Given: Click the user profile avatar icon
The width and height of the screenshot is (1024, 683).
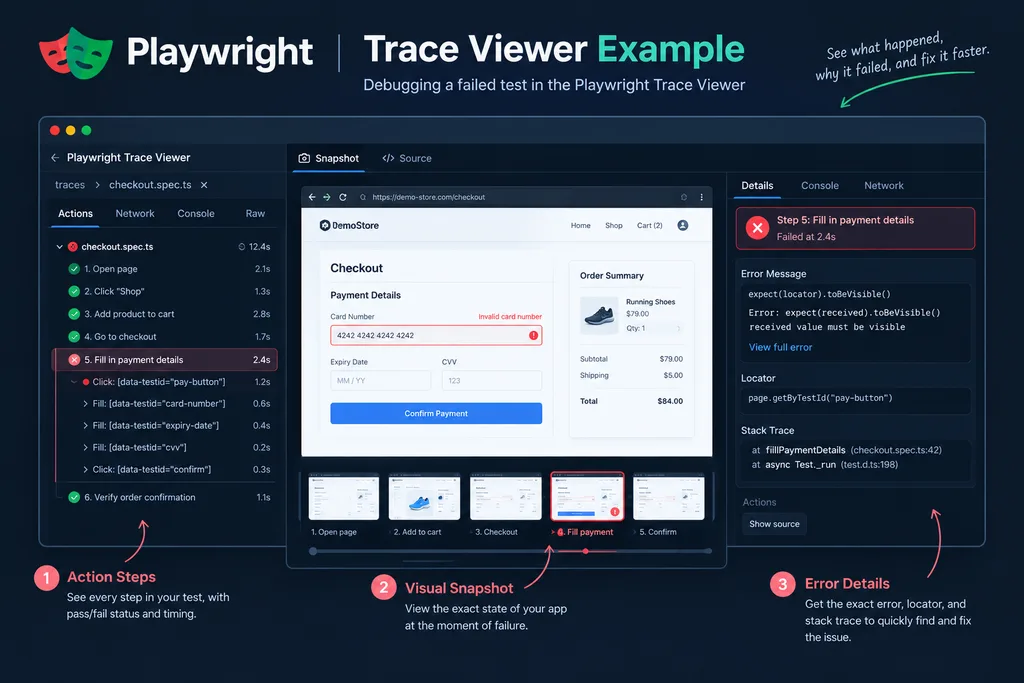Looking at the screenshot, I should click(682, 225).
